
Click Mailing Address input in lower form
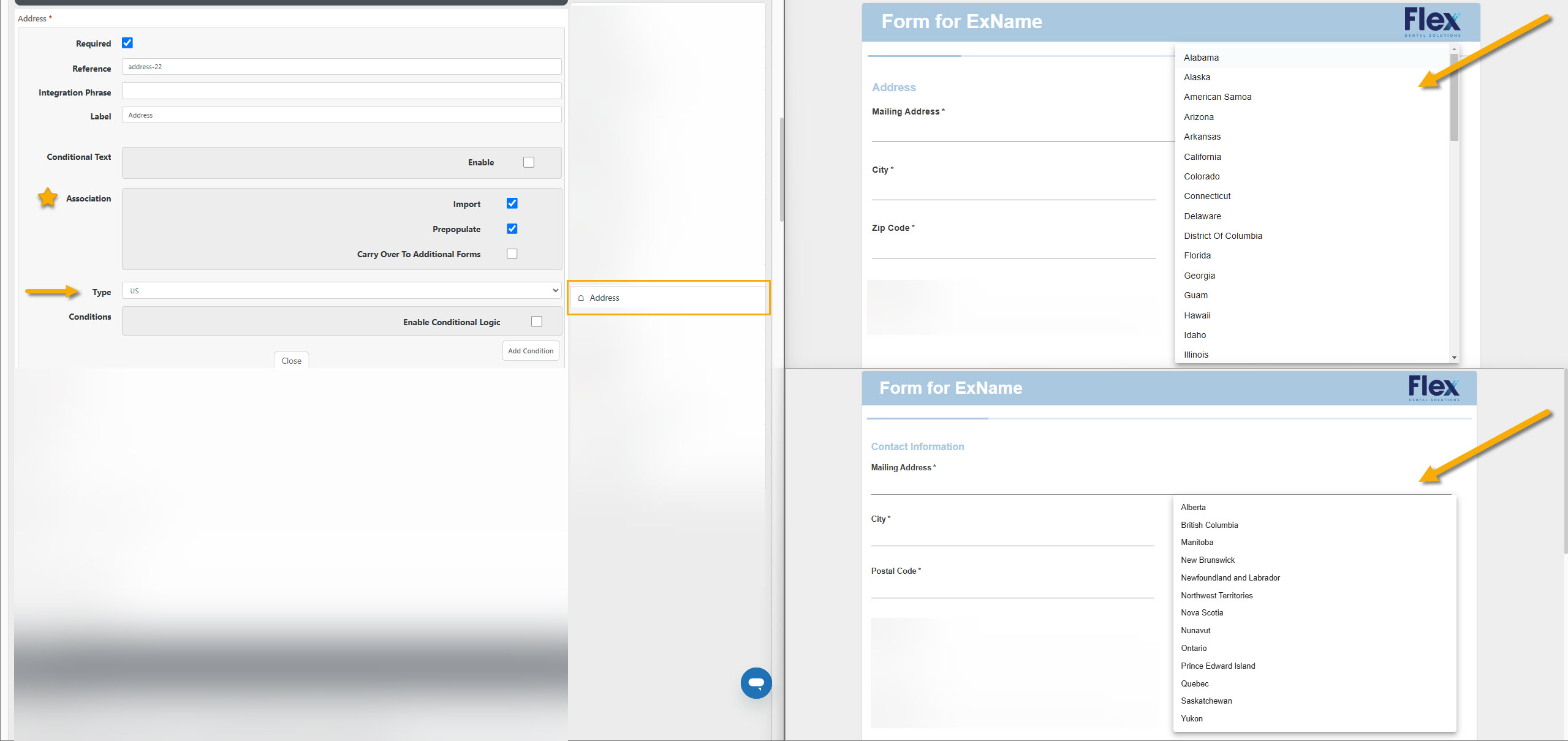point(1161,484)
